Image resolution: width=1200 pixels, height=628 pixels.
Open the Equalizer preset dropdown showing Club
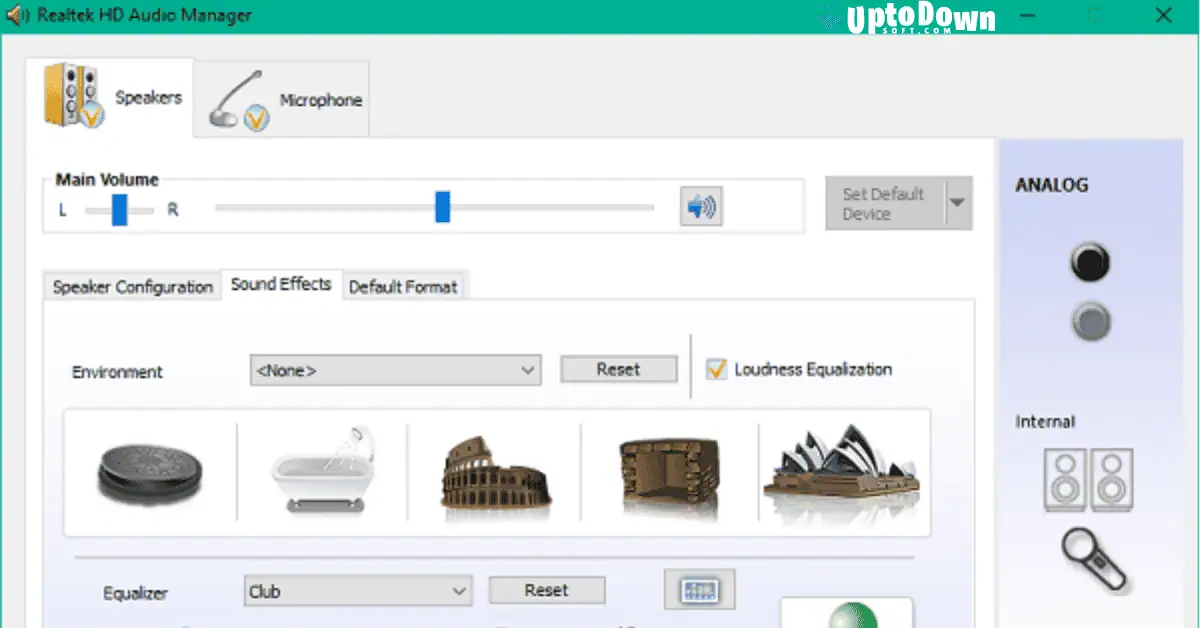(x=357, y=591)
